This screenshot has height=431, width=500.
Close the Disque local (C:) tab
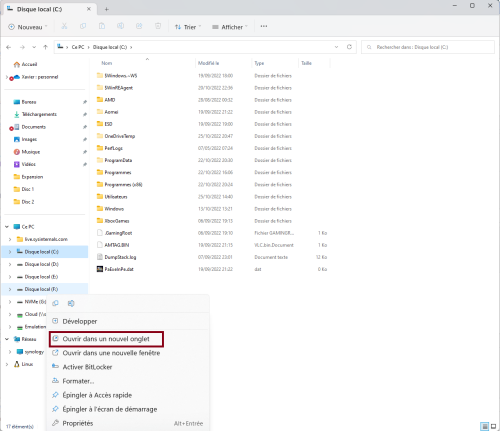tap(89, 9)
